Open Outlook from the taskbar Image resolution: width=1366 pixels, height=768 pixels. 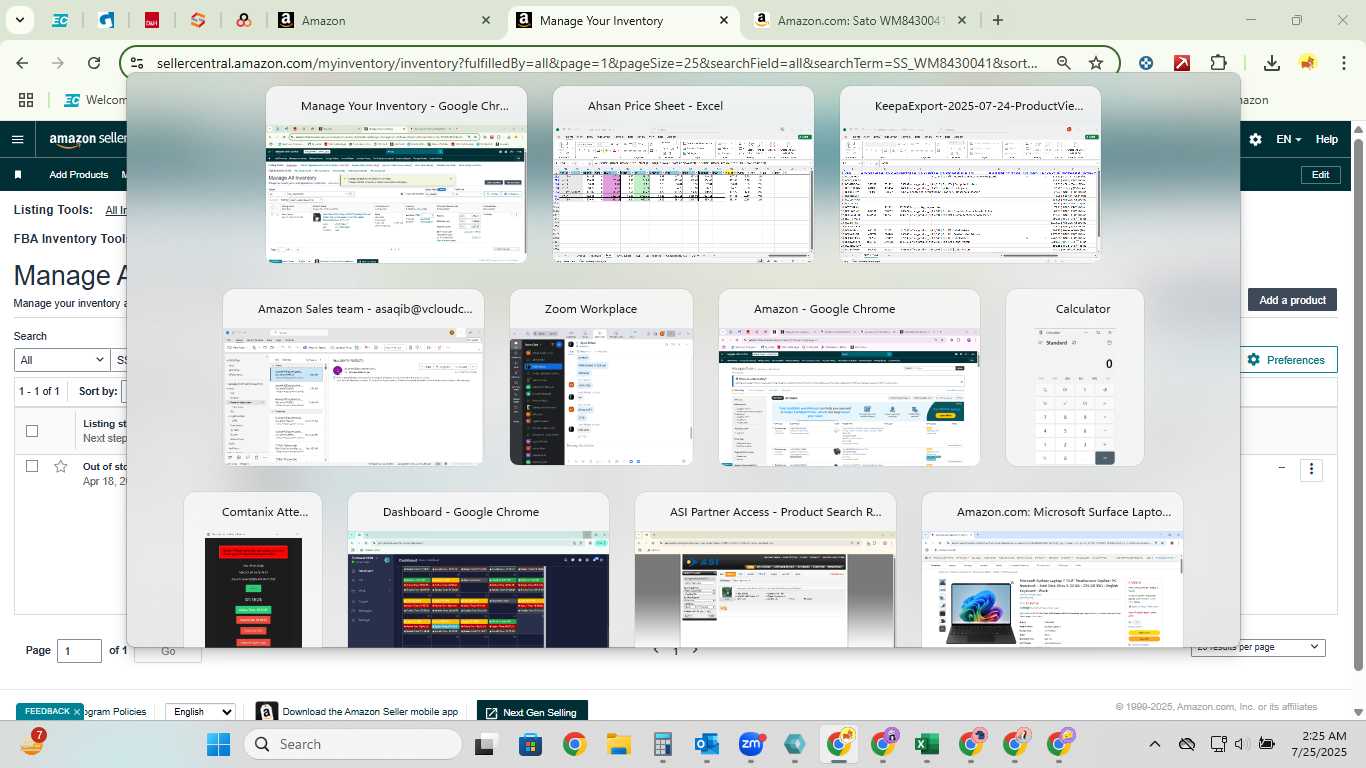pos(707,744)
